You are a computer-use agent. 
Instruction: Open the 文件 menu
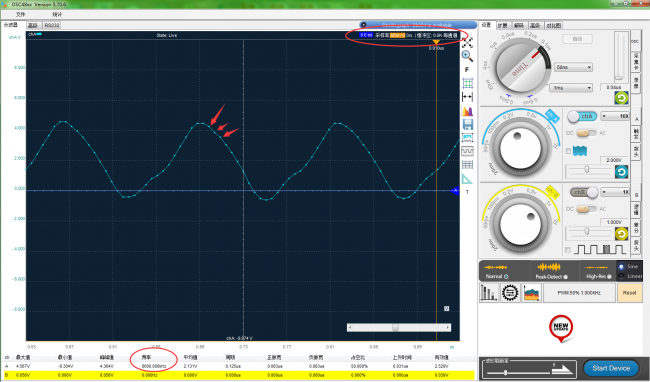(20, 14)
